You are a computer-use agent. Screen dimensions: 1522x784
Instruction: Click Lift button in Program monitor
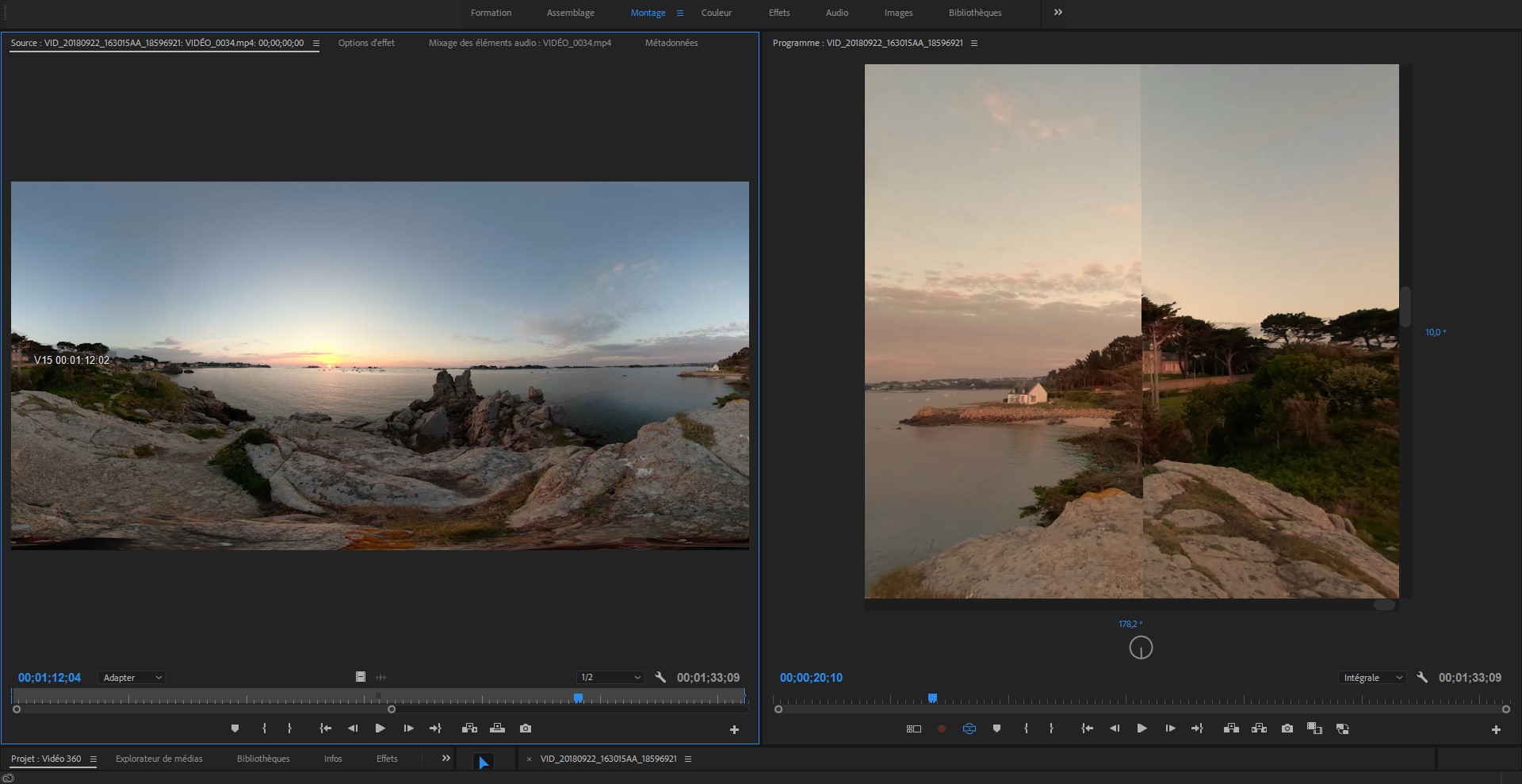click(1231, 729)
